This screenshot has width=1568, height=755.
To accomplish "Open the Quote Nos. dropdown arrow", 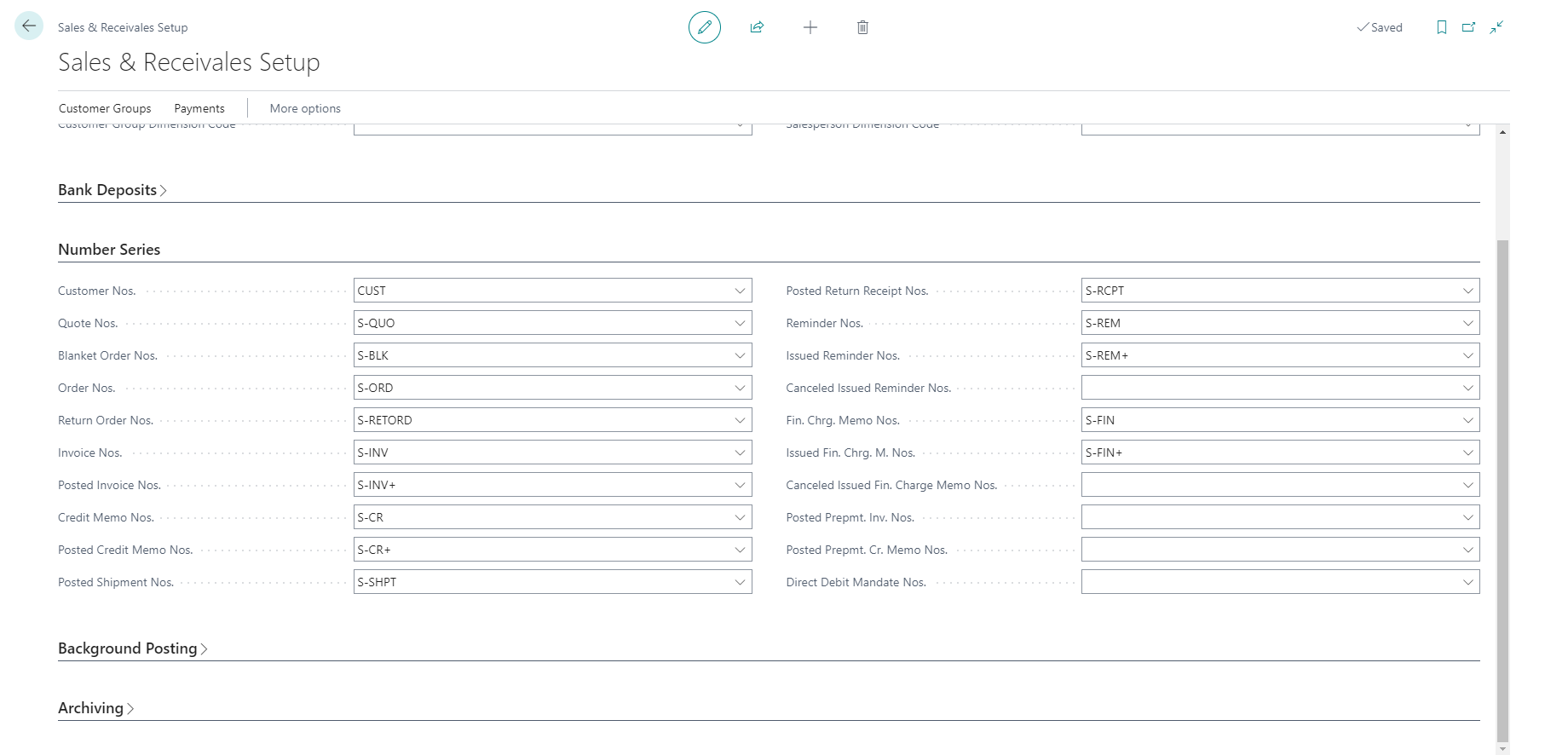I will (740, 323).
